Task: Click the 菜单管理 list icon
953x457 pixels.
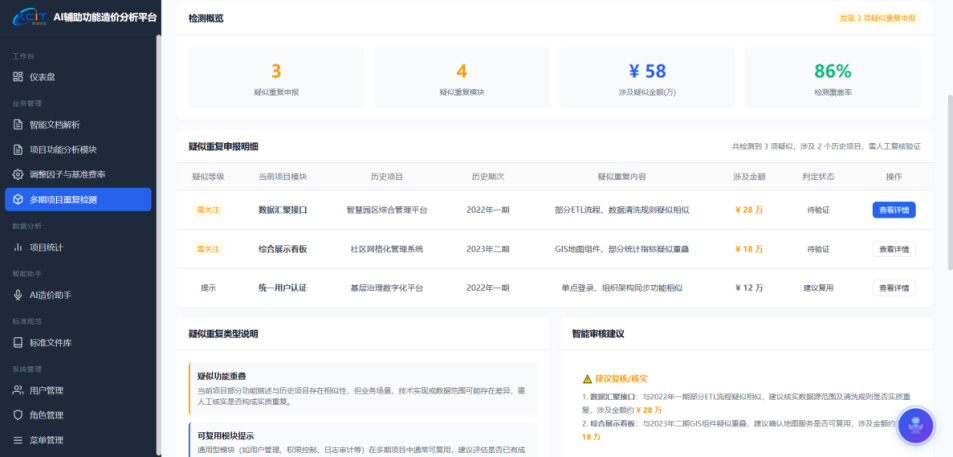Action: 18,440
